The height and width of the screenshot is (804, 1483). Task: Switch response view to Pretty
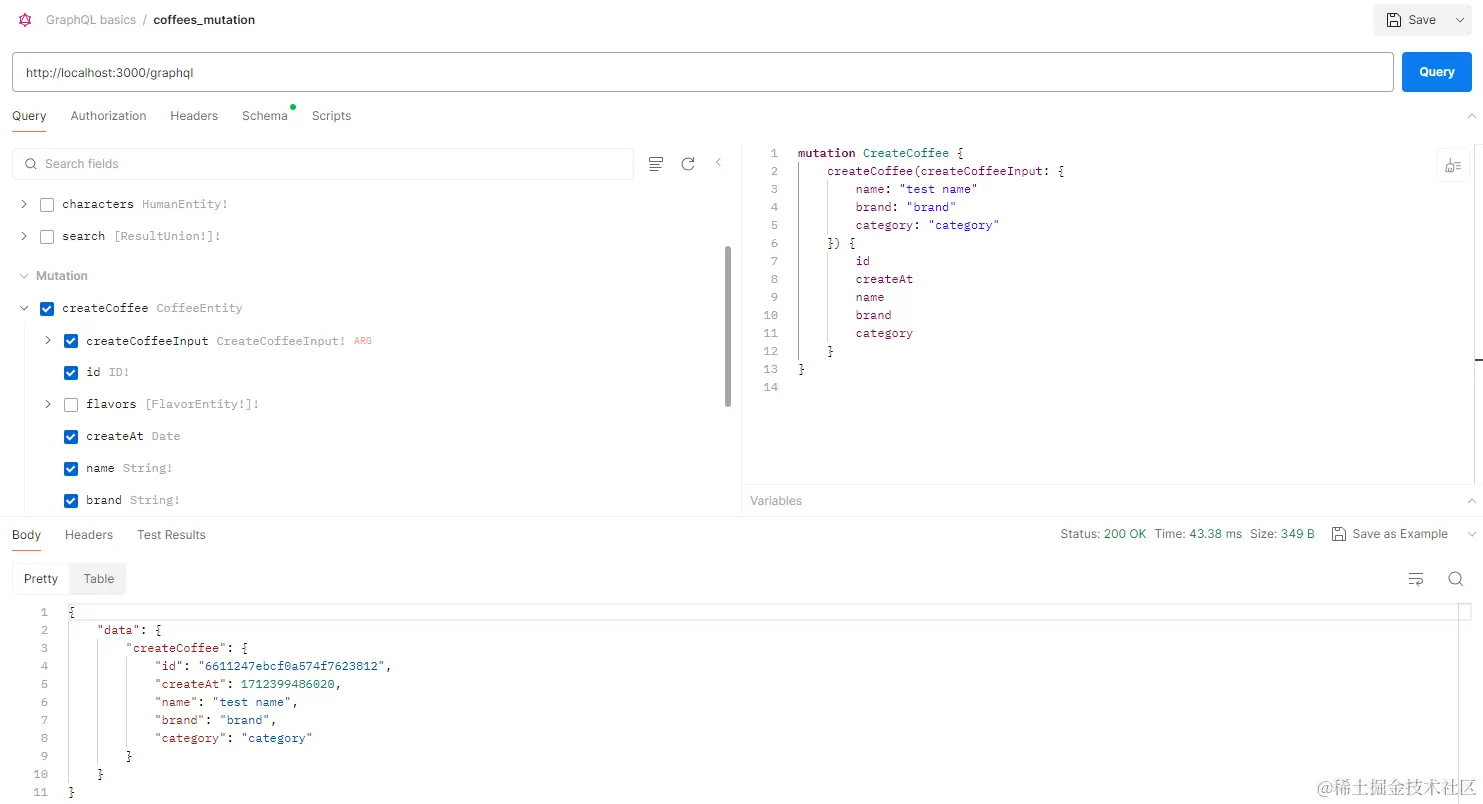click(41, 579)
